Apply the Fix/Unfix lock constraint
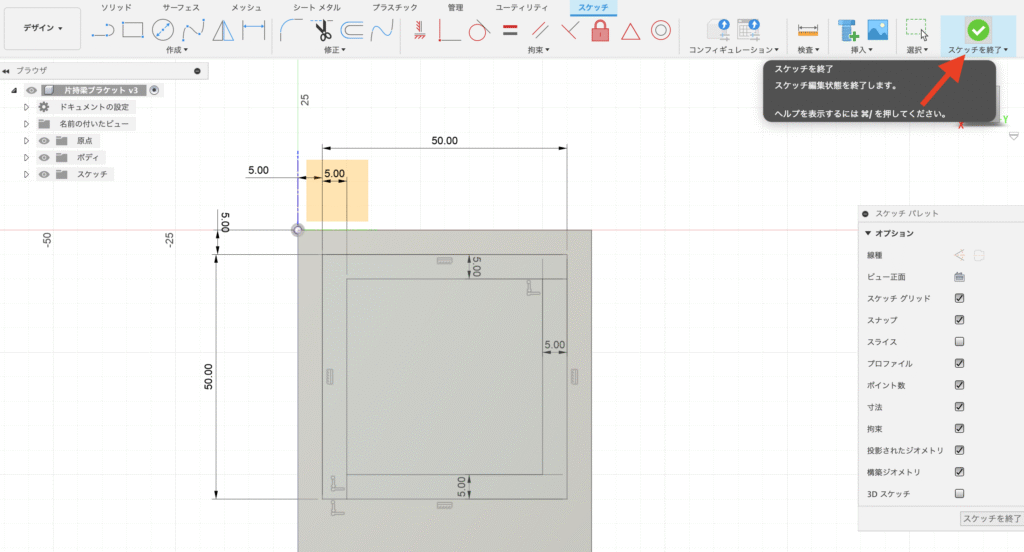Image resolution: width=1024 pixels, height=552 pixels. (599, 31)
